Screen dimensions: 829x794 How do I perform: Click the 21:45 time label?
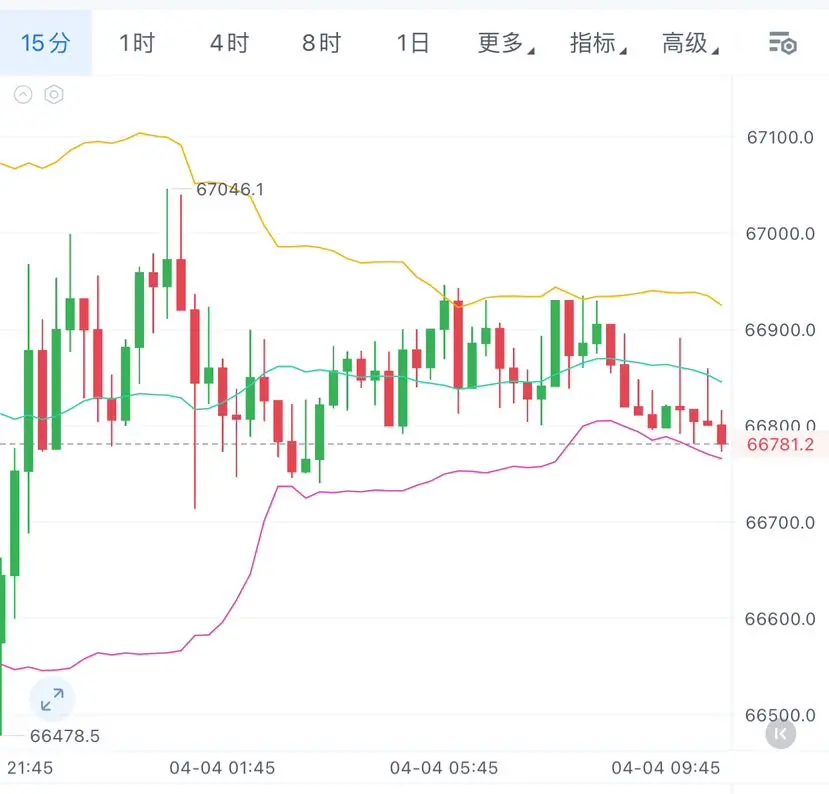tap(30, 768)
